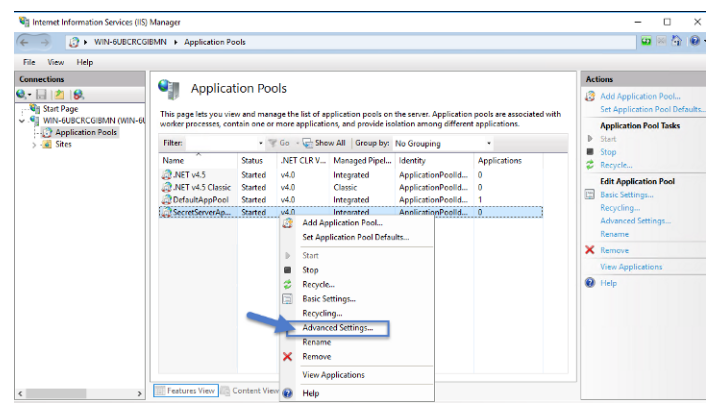Click the green Recycle icon in Actions pane

click(x=590, y=165)
